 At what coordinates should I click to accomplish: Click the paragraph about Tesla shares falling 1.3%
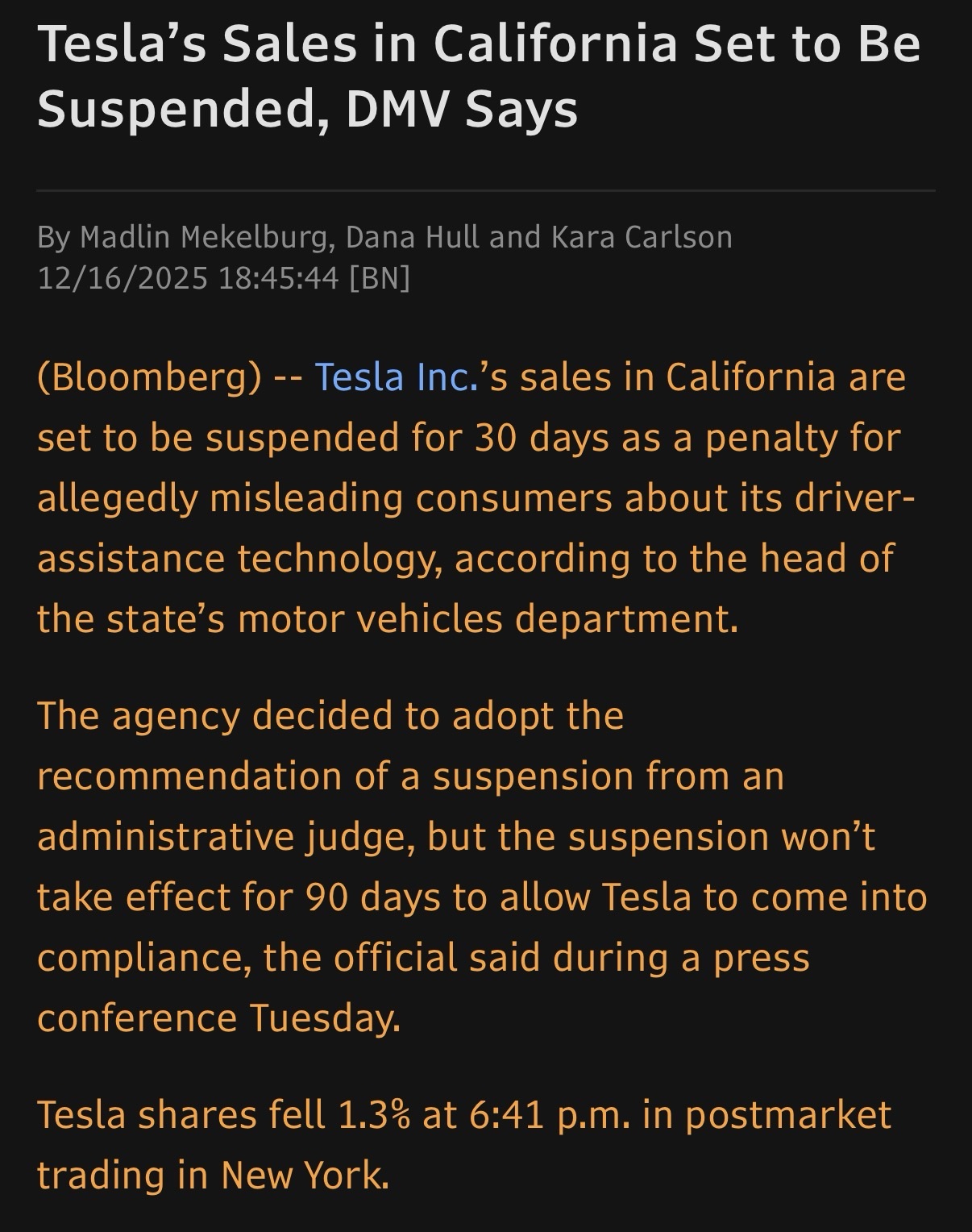click(464, 1145)
